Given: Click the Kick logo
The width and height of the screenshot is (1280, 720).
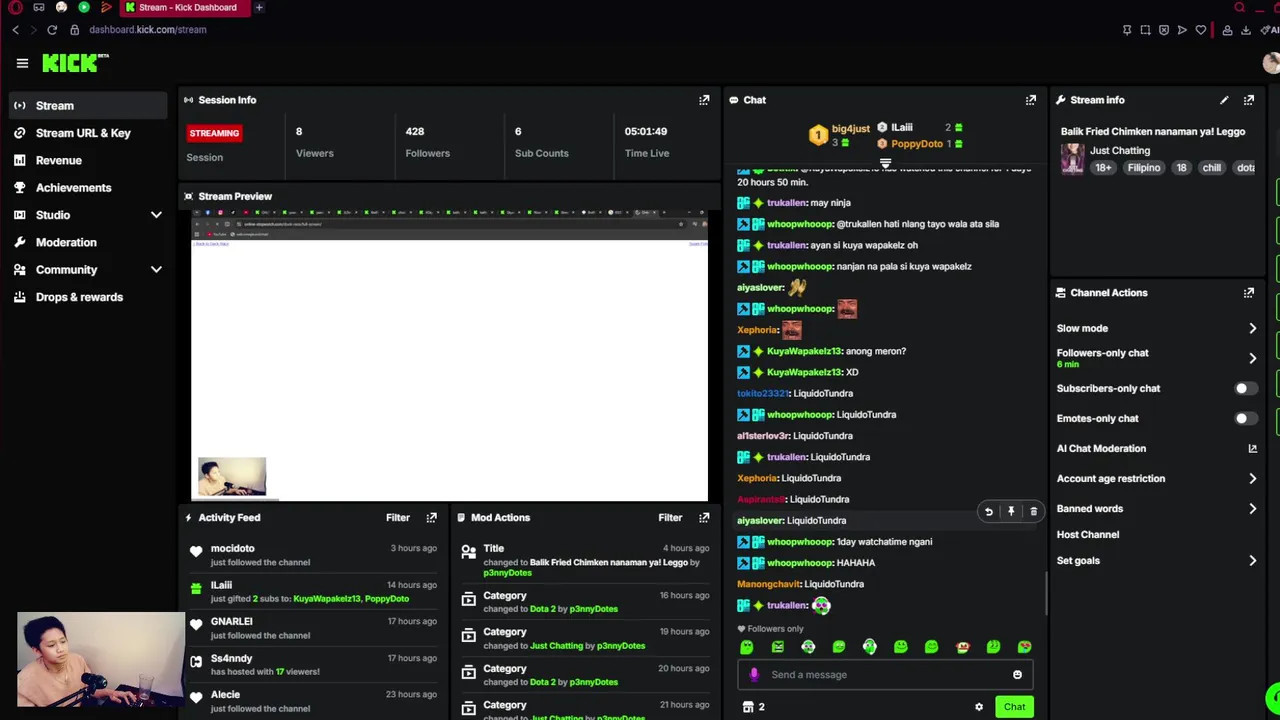Looking at the screenshot, I should (75, 63).
